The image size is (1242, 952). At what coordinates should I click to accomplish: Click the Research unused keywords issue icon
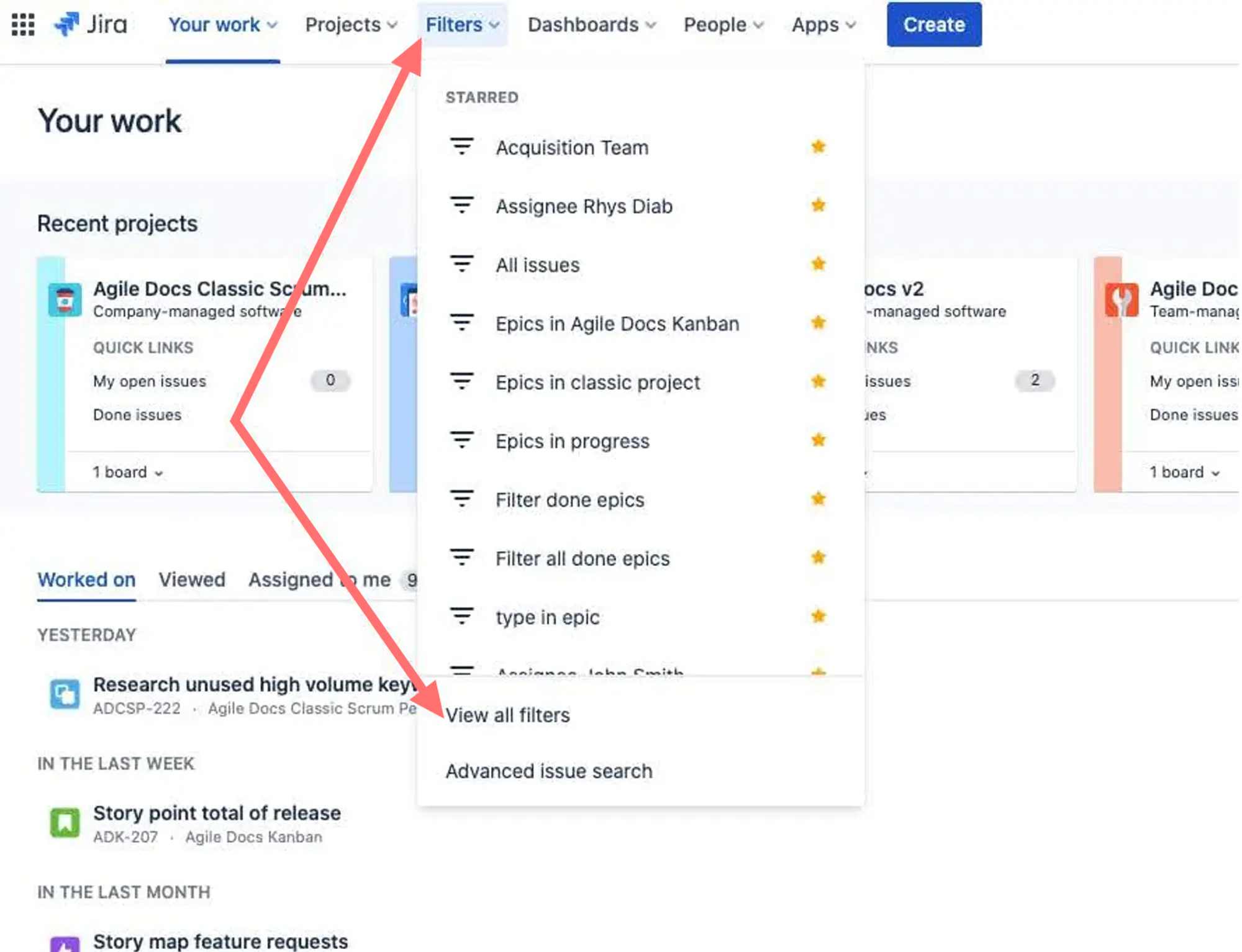pos(65,694)
